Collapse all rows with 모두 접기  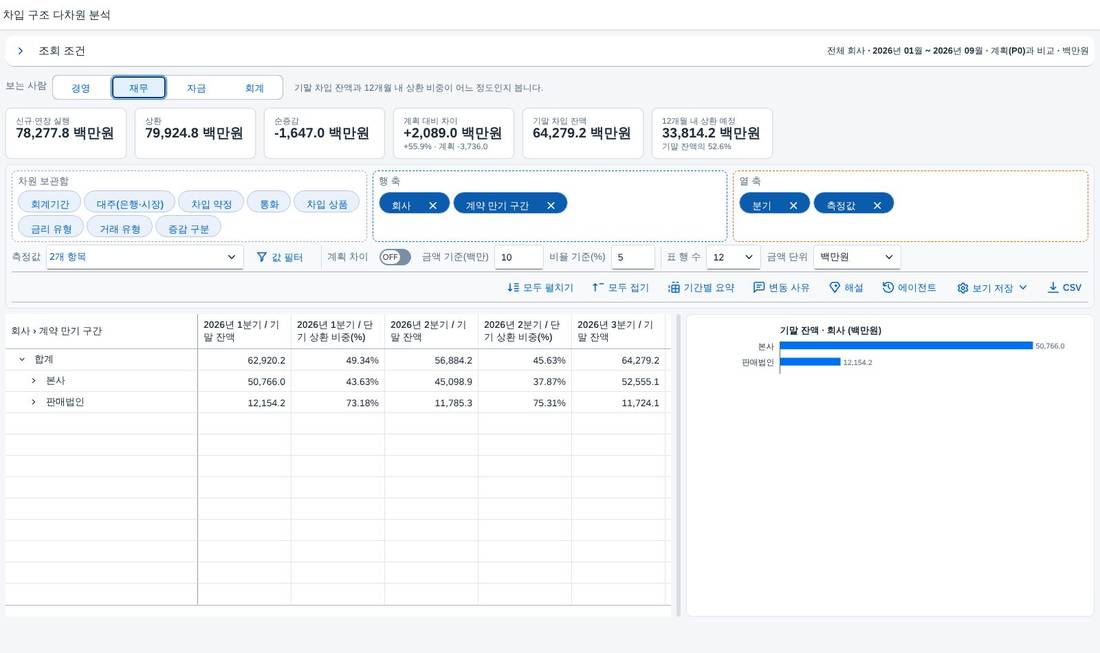click(620, 288)
